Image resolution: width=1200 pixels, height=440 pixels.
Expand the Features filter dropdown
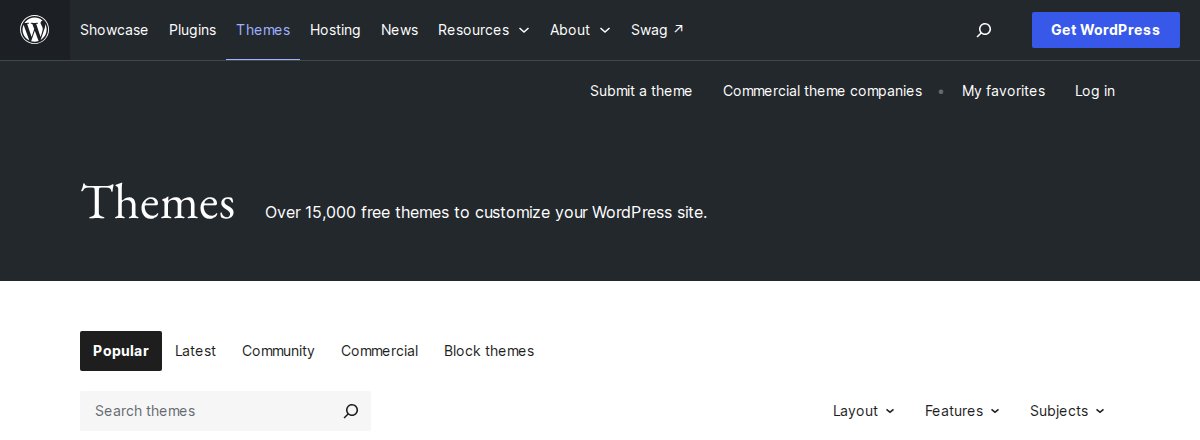962,411
